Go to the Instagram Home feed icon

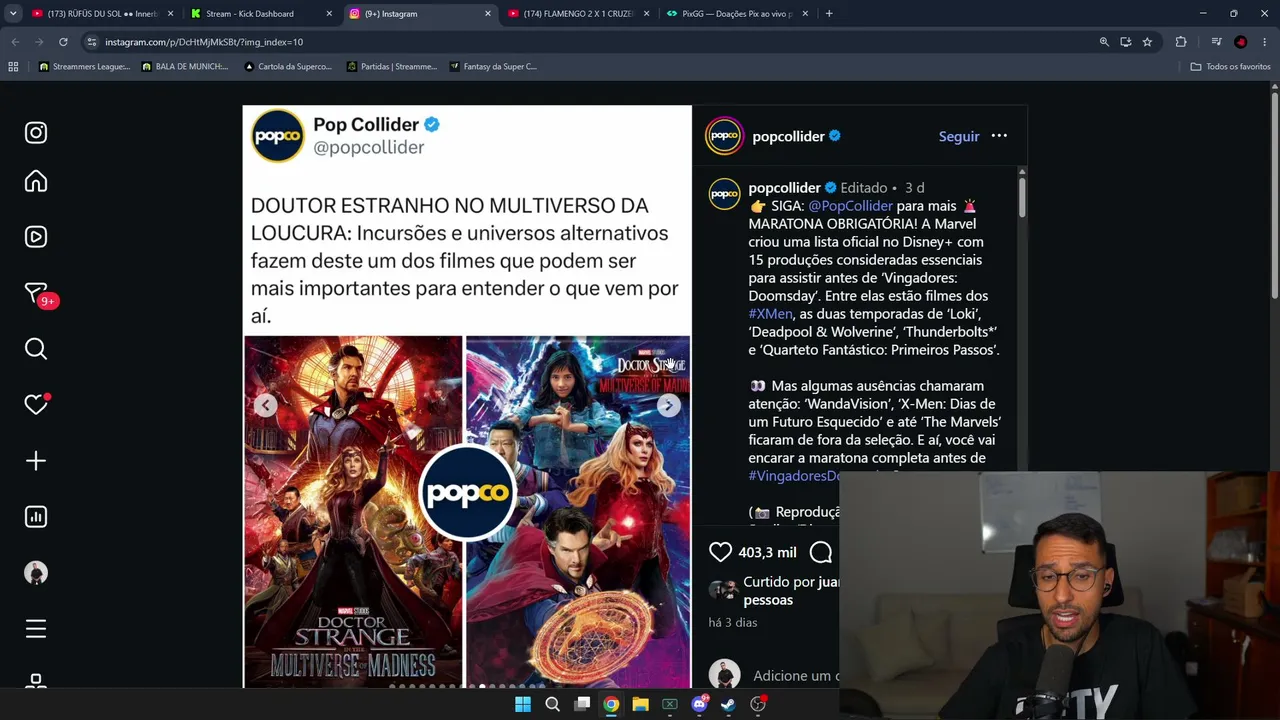click(36, 181)
